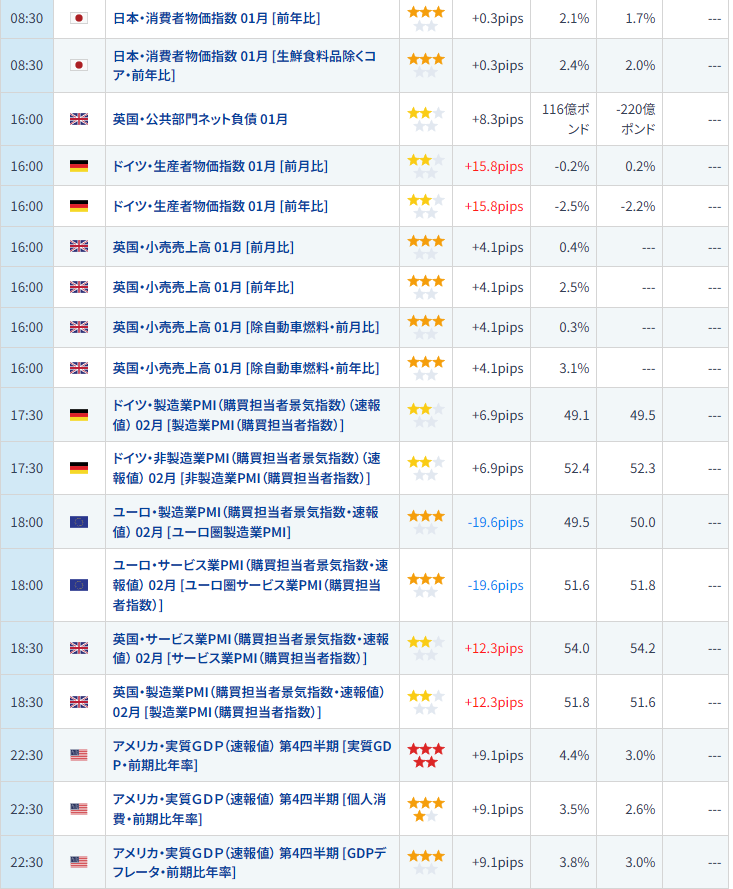Click the red star rating for アメリカ・実質GDP [実質GDP・前期比年率]
The image size is (733, 889).
pos(425,755)
